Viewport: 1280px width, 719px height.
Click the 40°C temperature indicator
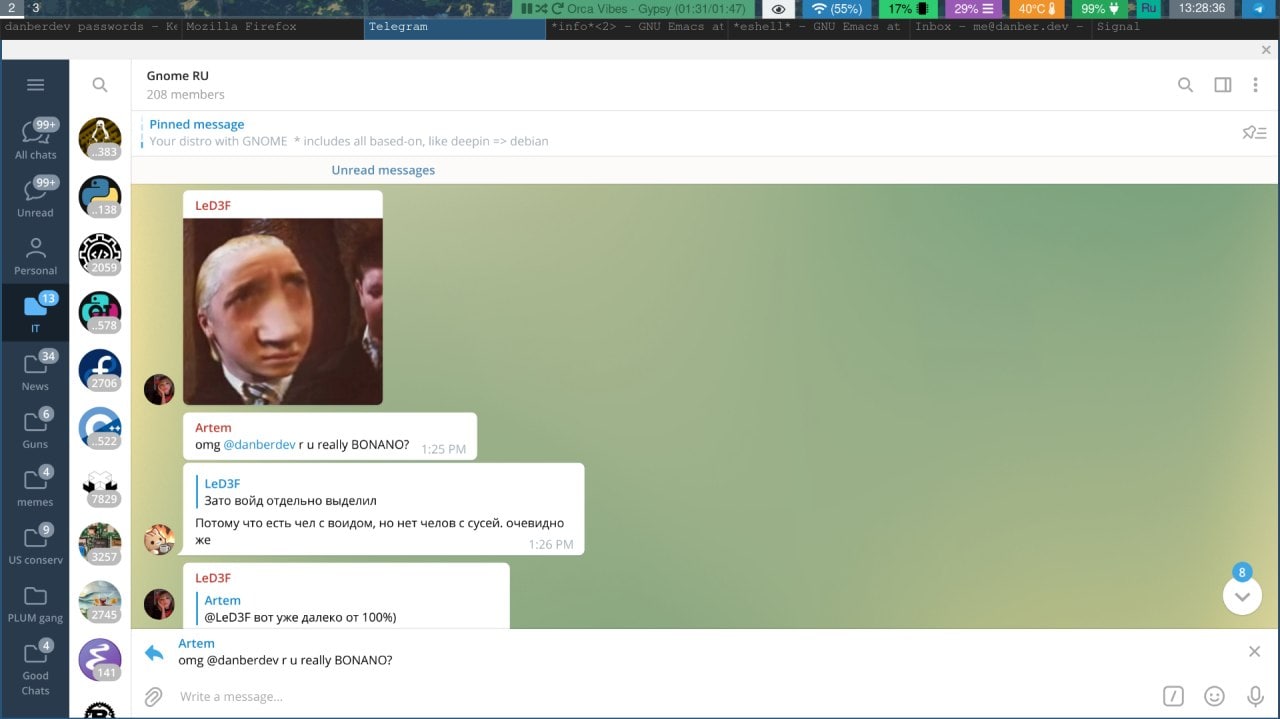tap(1037, 8)
